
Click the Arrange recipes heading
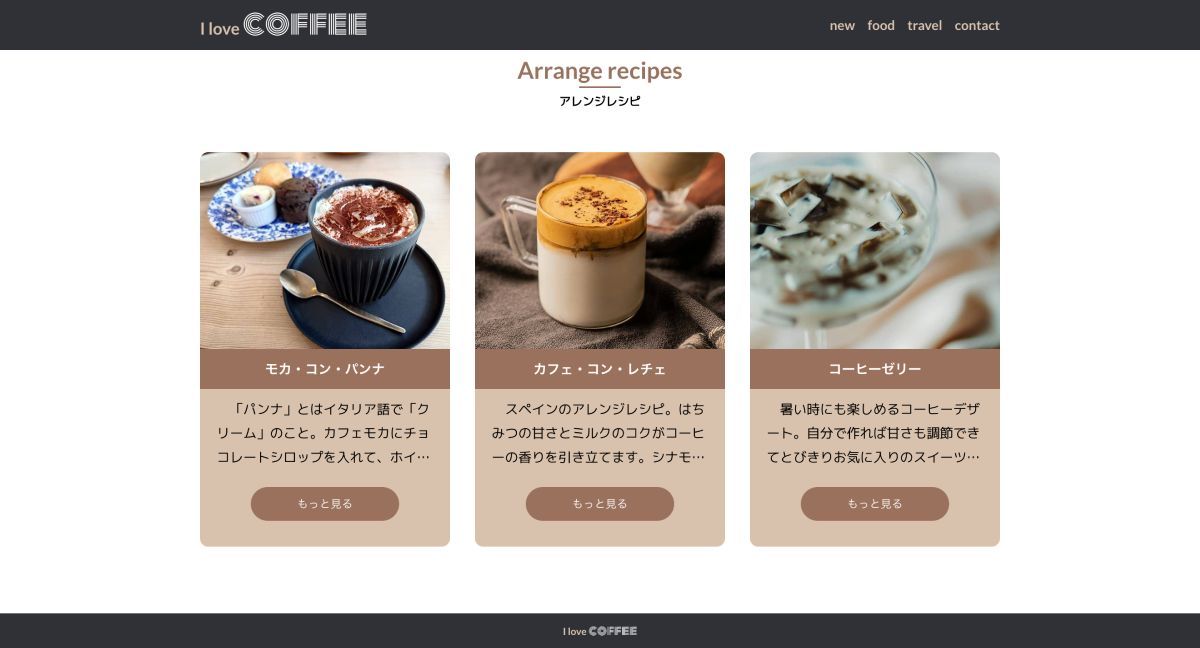tap(600, 71)
